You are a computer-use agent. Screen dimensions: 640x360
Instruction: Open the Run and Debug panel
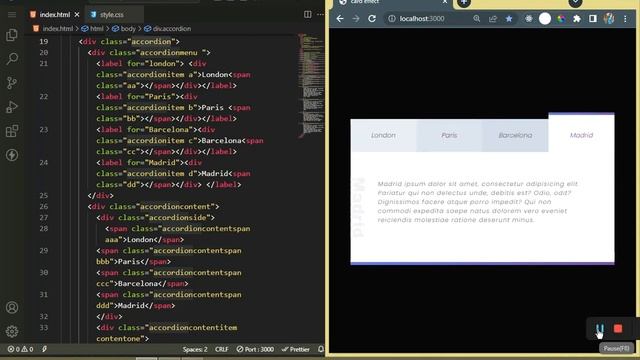[x=12, y=107]
